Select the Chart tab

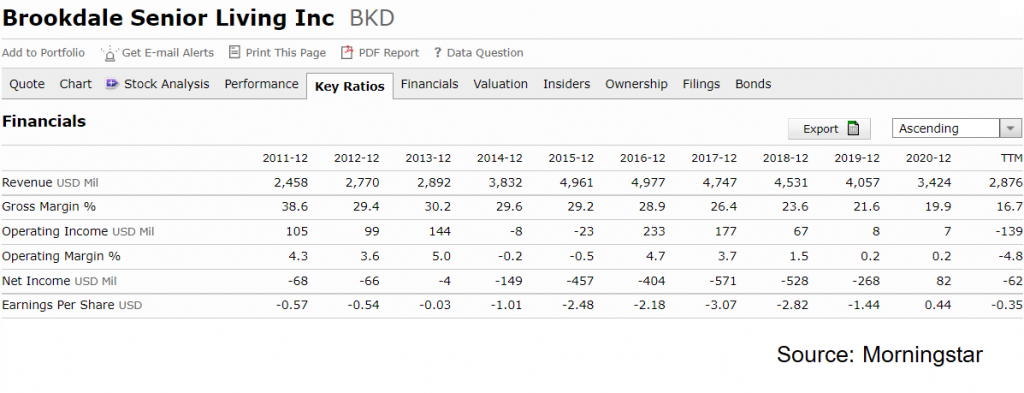[x=76, y=84]
